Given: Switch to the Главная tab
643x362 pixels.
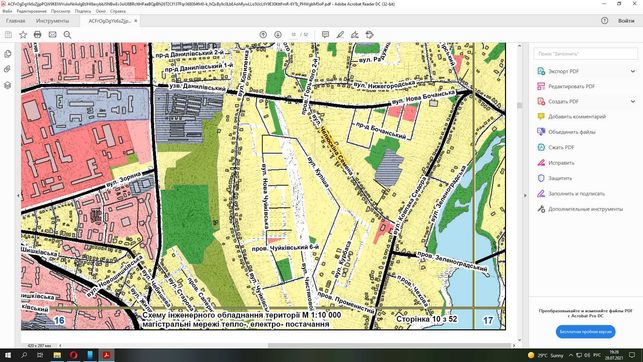Looking at the screenshot, I should click(16, 20).
